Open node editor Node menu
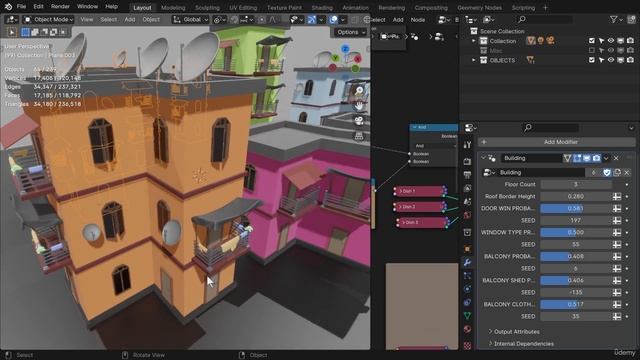 tap(418, 20)
